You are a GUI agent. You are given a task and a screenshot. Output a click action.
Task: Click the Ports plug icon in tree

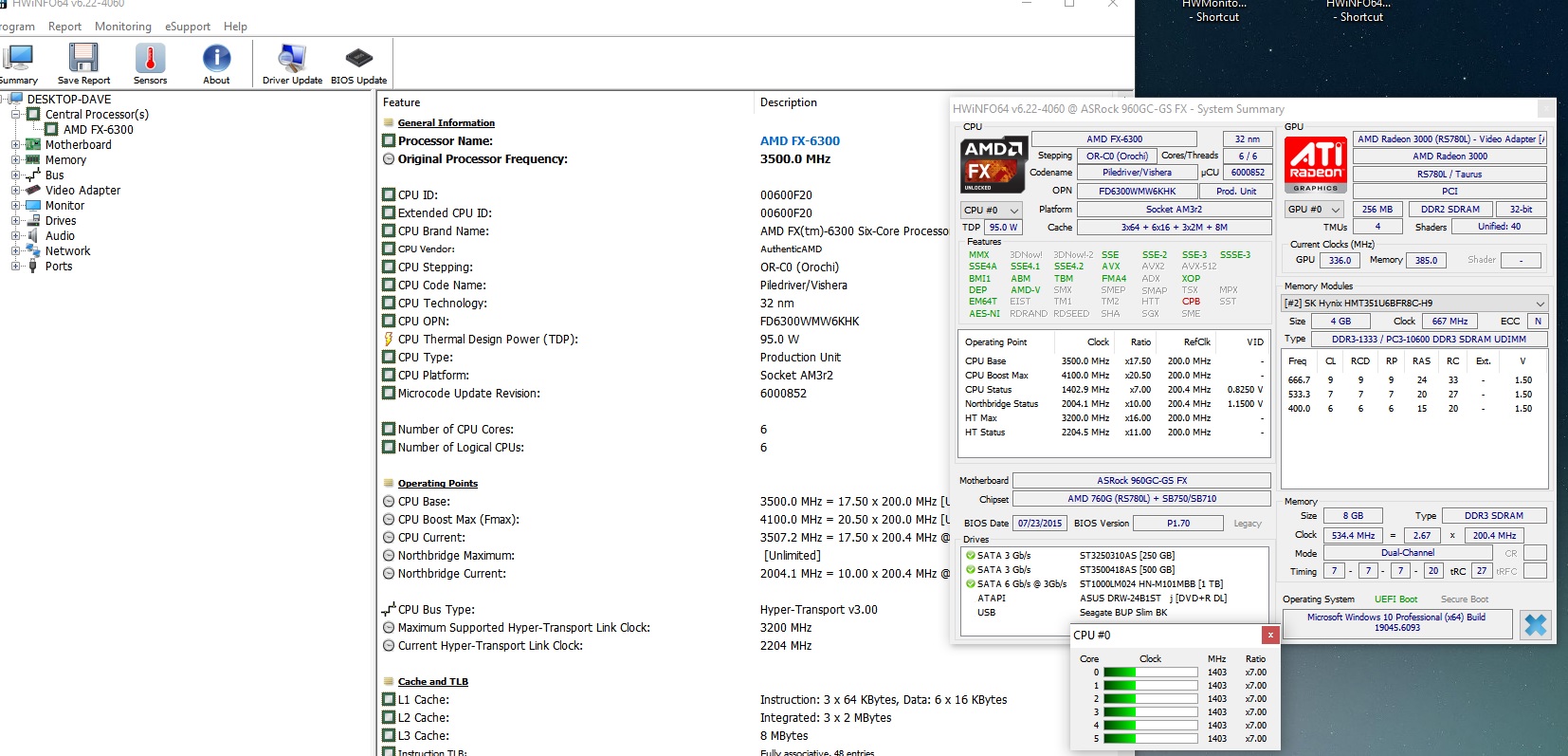33,266
